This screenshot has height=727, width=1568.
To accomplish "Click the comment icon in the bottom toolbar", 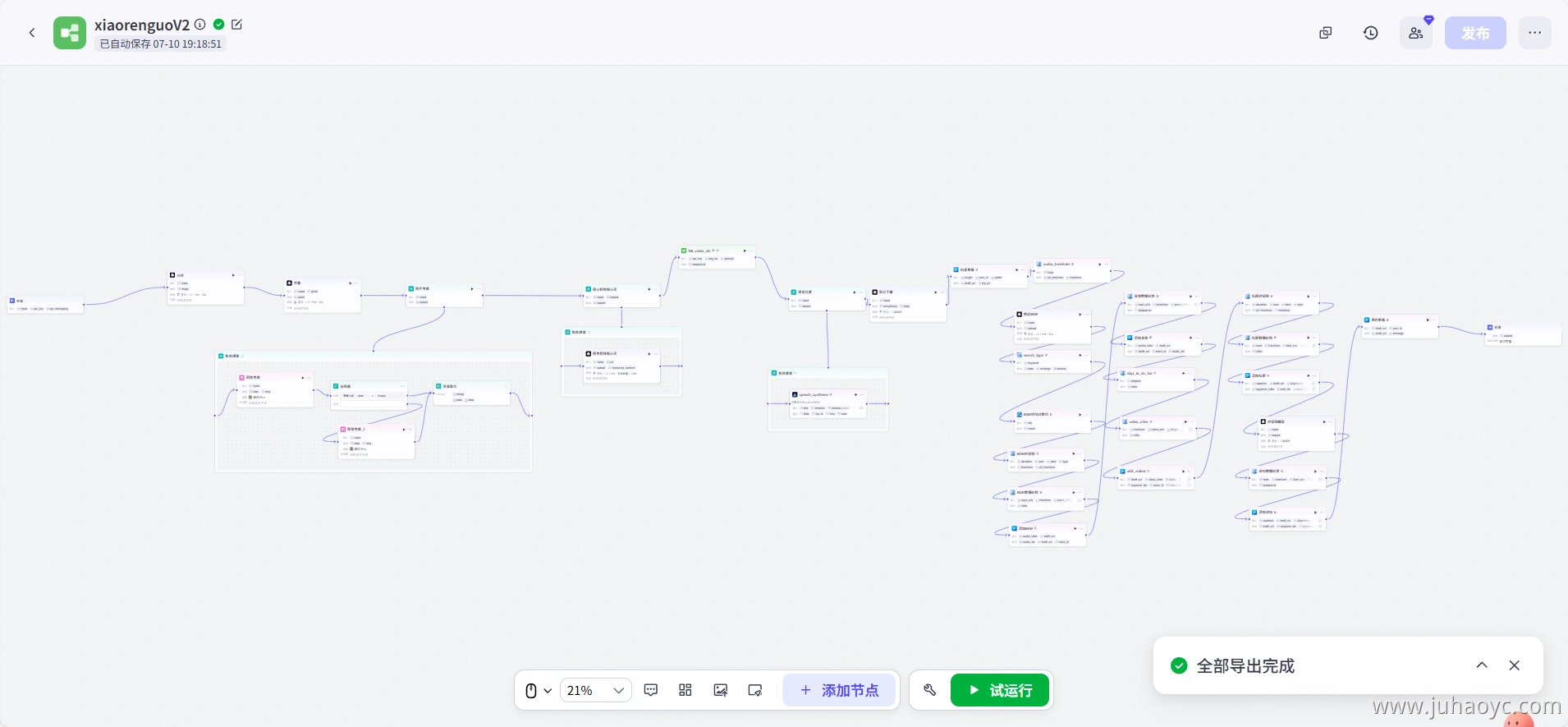I will coord(651,690).
